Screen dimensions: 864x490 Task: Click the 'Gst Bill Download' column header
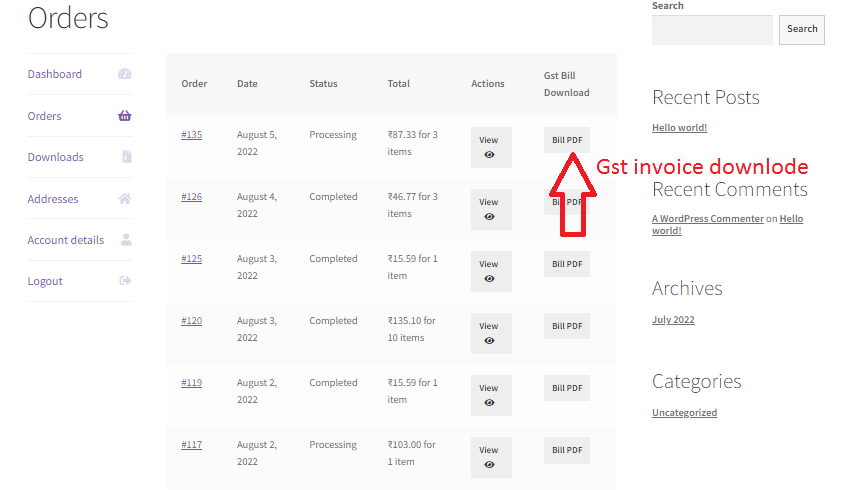566,84
